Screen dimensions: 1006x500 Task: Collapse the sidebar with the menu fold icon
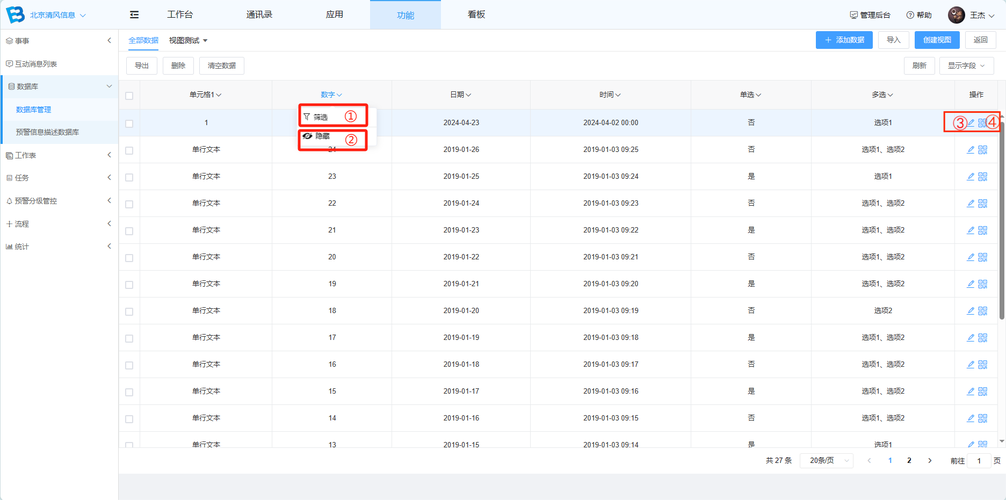pos(134,15)
